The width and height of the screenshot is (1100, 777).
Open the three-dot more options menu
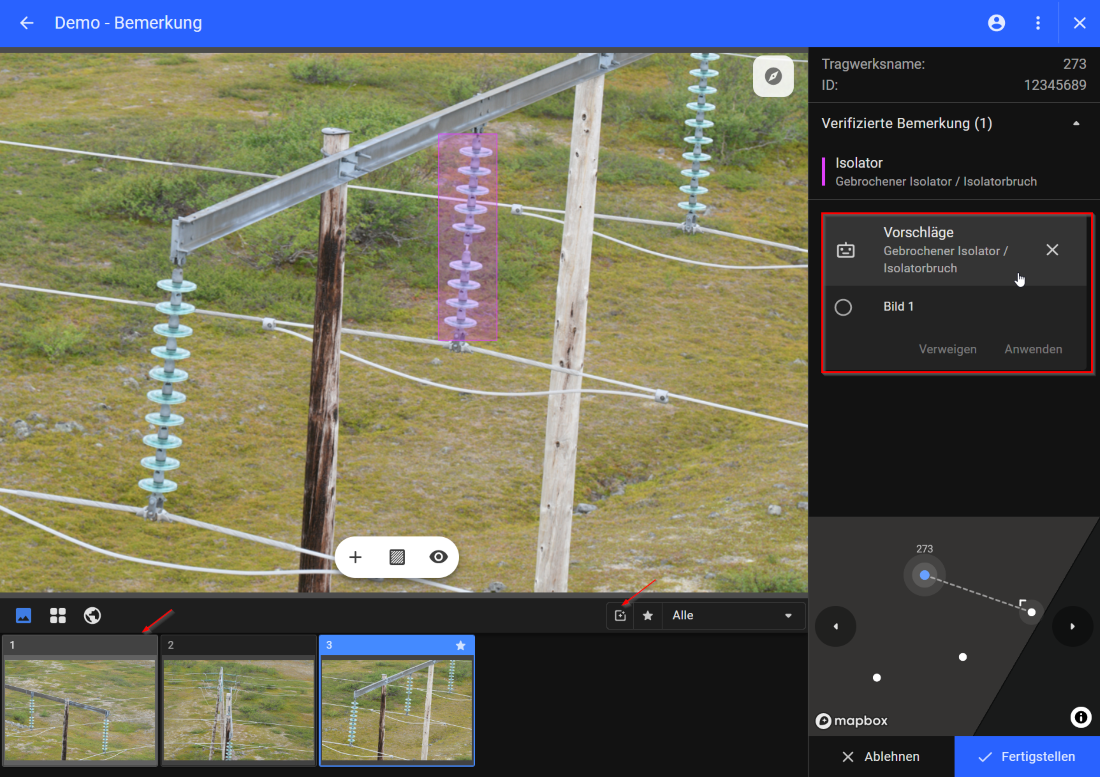[1038, 23]
